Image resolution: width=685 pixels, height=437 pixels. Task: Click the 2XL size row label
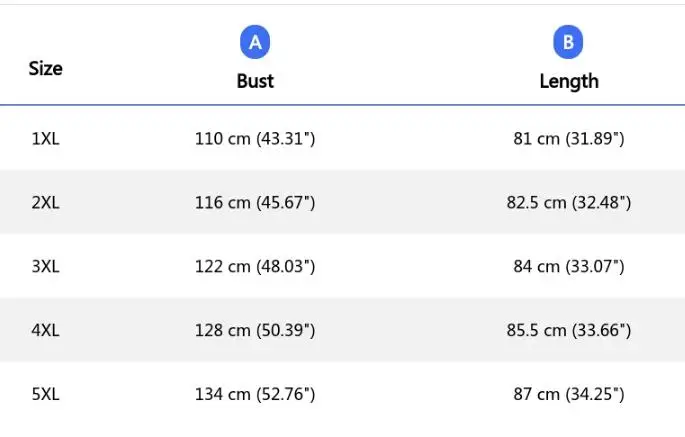[x=45, y=202]
